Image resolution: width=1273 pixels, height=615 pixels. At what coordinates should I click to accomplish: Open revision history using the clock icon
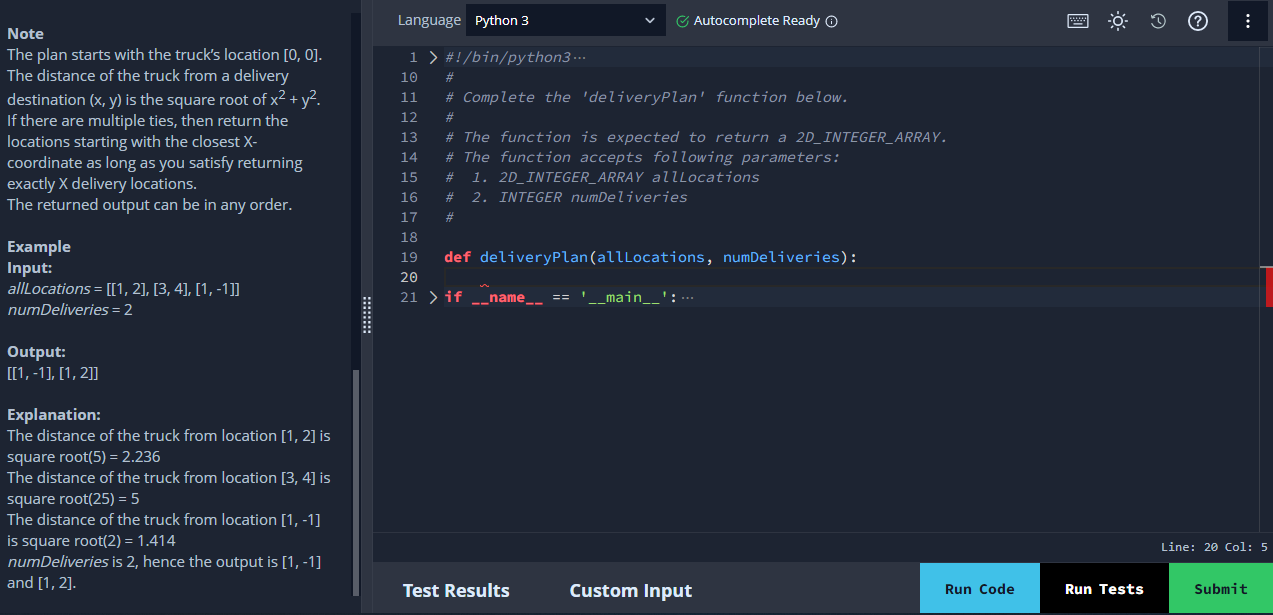click(1157, 20)
